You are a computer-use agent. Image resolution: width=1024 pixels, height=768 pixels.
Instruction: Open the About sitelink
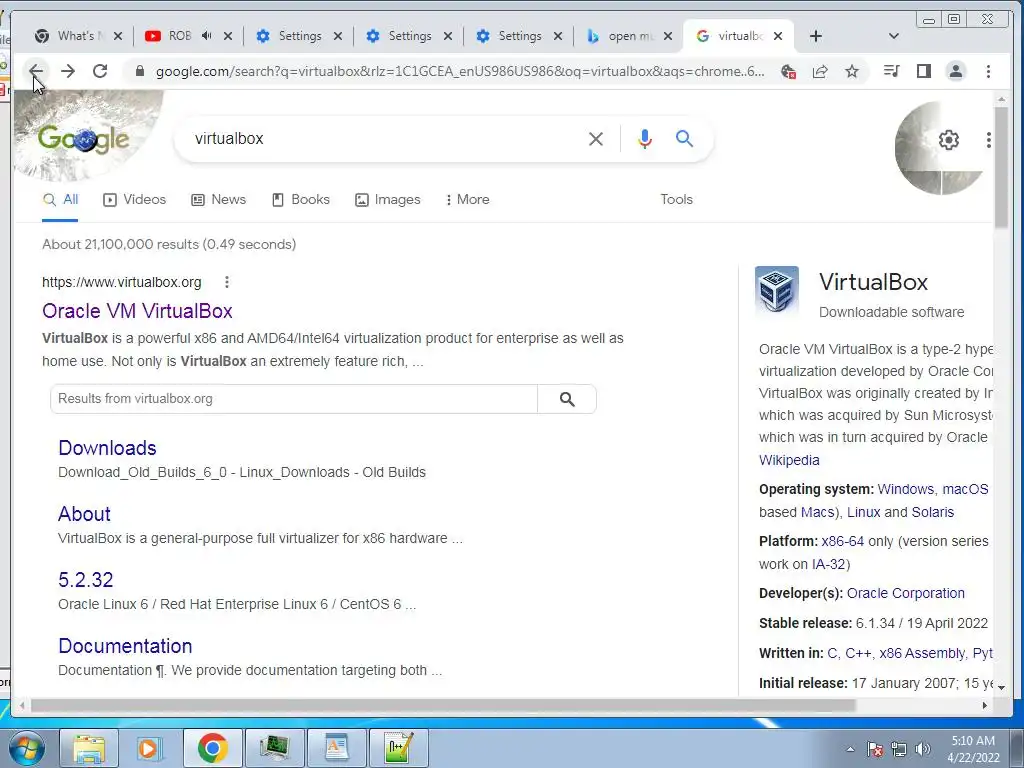84,514
